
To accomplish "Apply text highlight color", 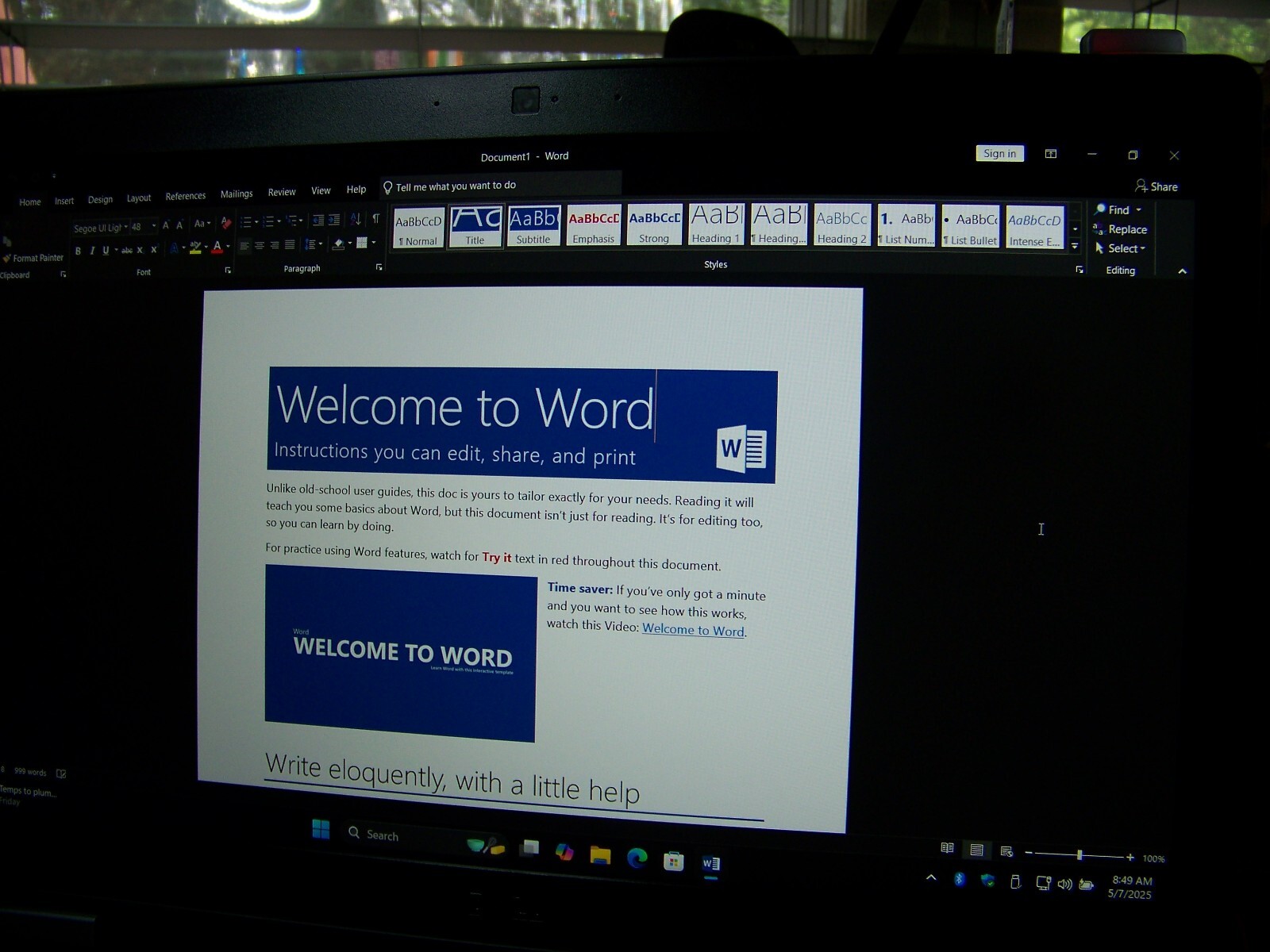I will (195, 248).
